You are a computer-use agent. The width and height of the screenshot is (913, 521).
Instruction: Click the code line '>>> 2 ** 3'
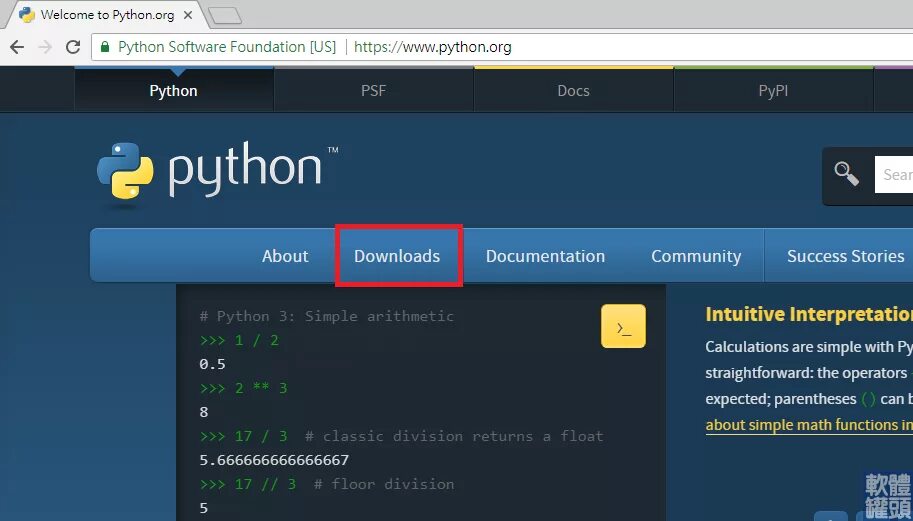coord(243,388)
